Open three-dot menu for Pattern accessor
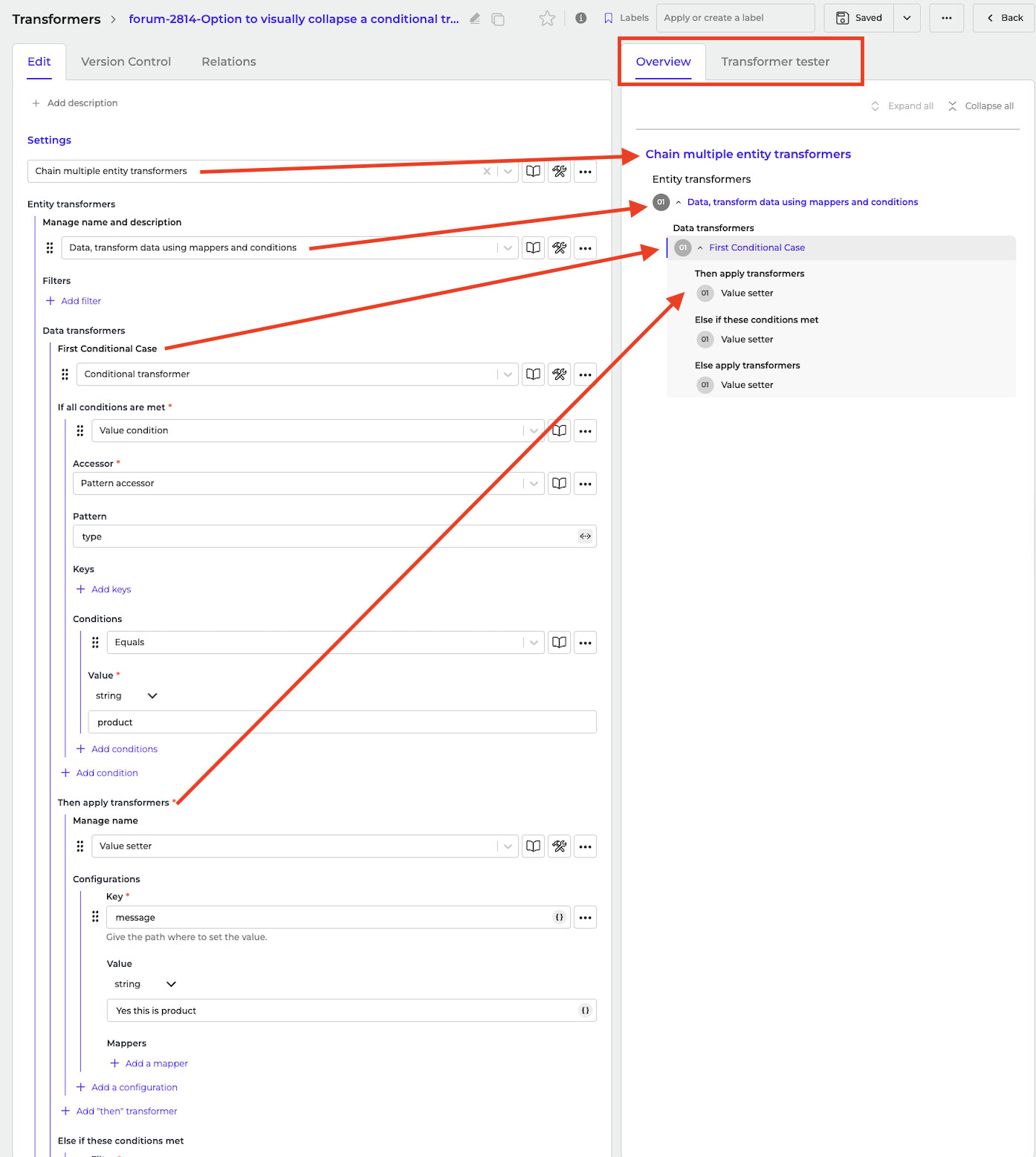Screen dimensions: 1036x1157 (585, 484)
